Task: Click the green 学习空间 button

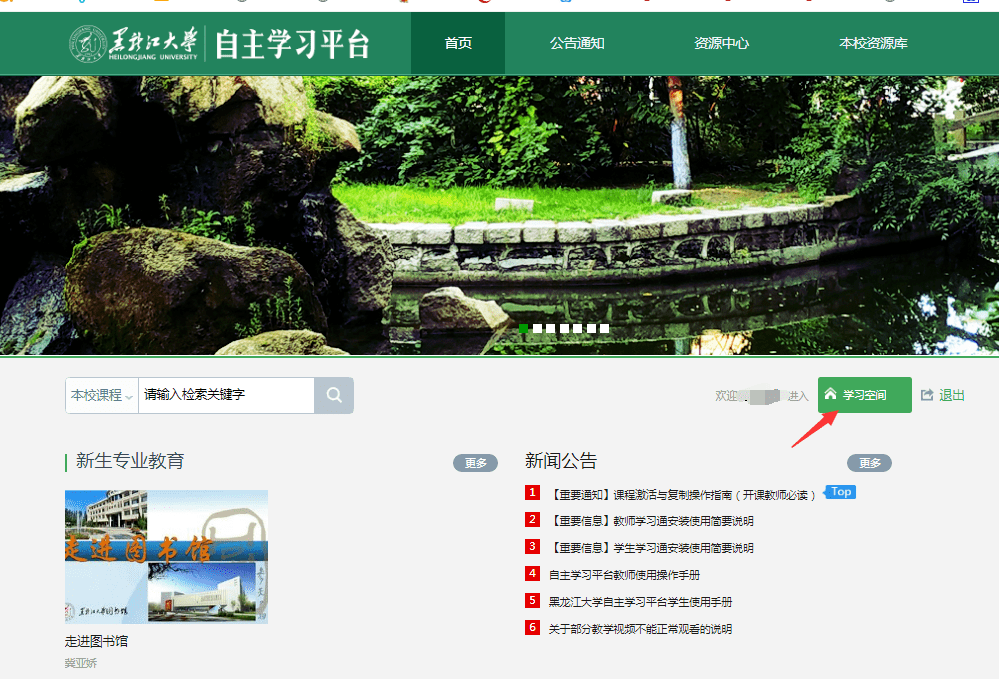Action: (864, 395)
